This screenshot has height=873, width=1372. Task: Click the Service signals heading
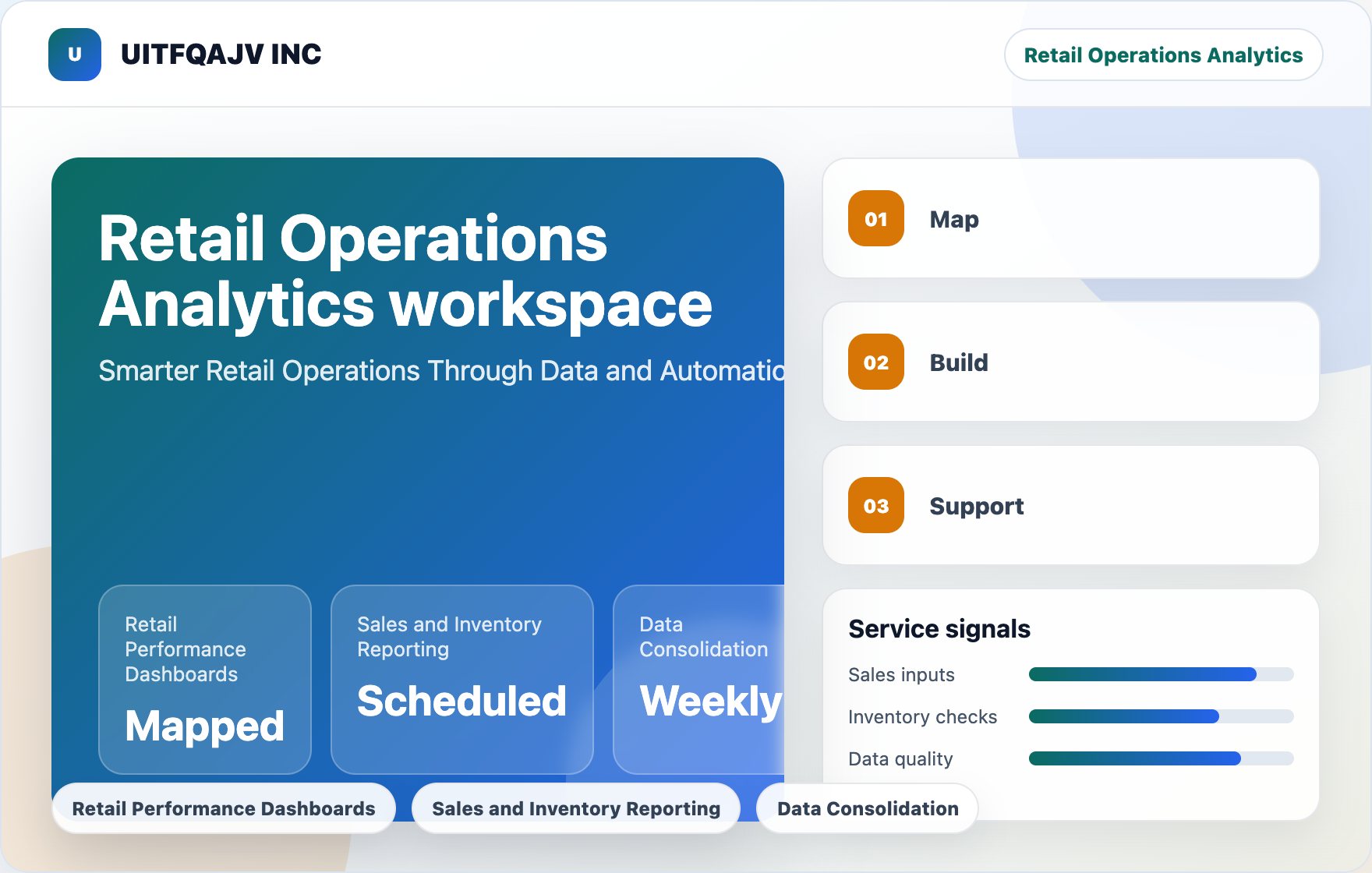(x=939, y=628)
